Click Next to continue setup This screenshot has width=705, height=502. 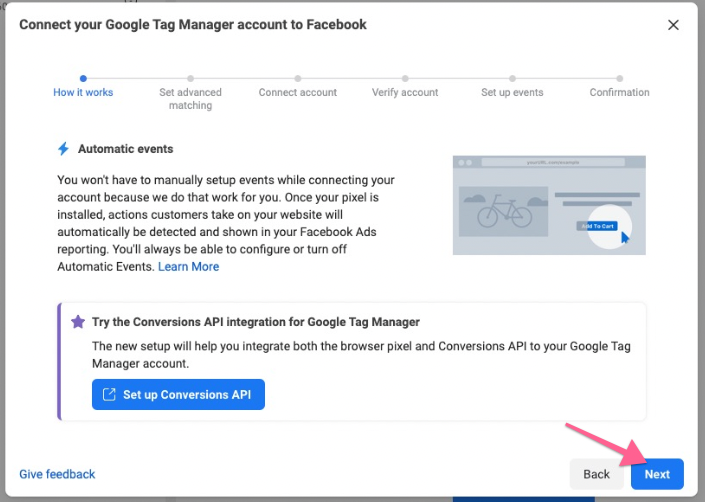(x=657, y=474)
